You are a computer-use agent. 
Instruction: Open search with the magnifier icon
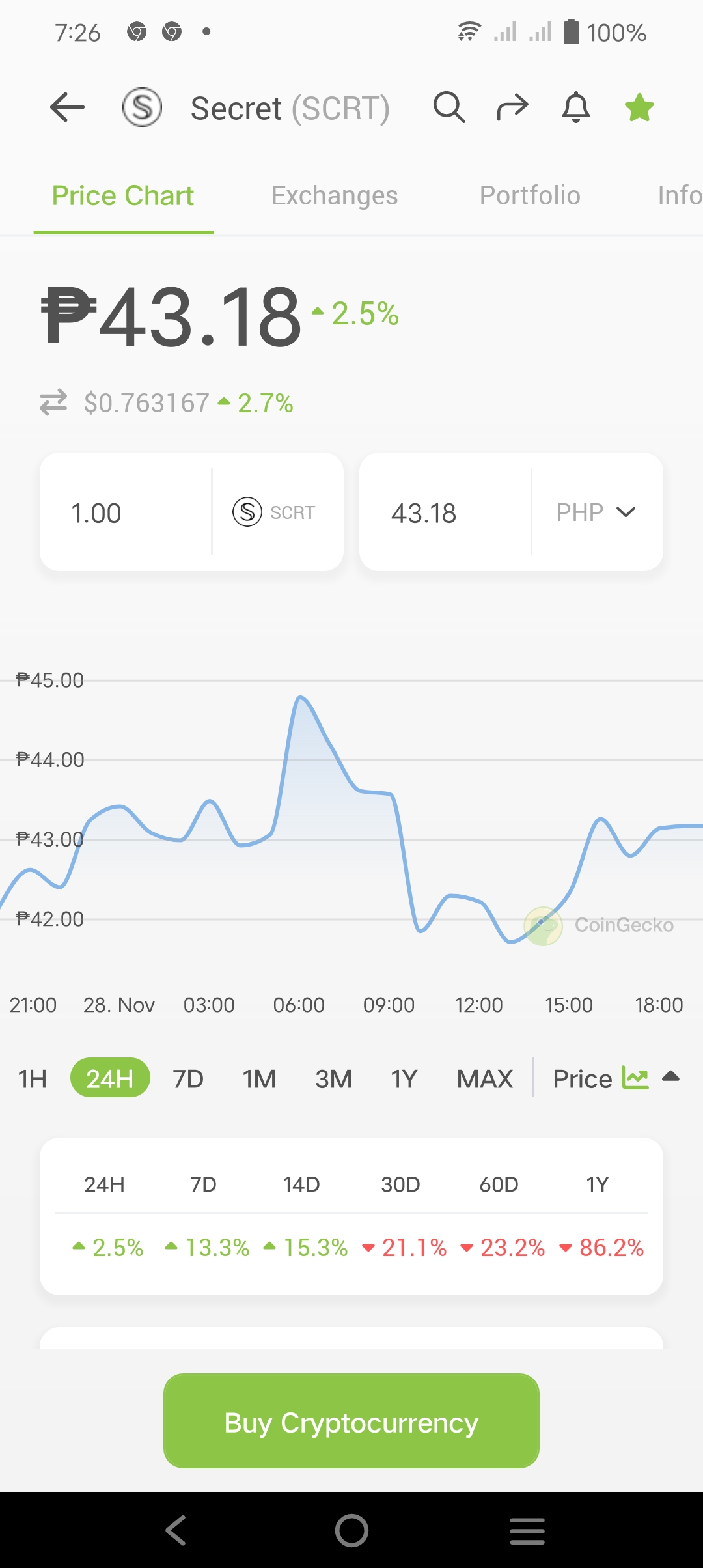pos(449,107)
